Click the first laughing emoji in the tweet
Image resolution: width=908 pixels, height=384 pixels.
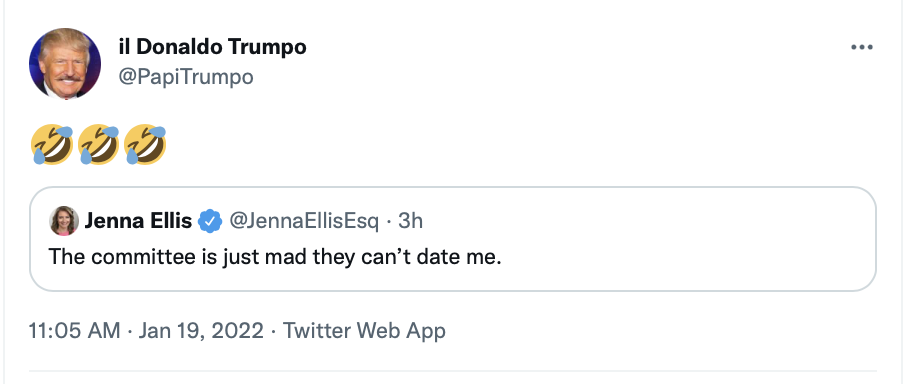click(x=52, y=144)
